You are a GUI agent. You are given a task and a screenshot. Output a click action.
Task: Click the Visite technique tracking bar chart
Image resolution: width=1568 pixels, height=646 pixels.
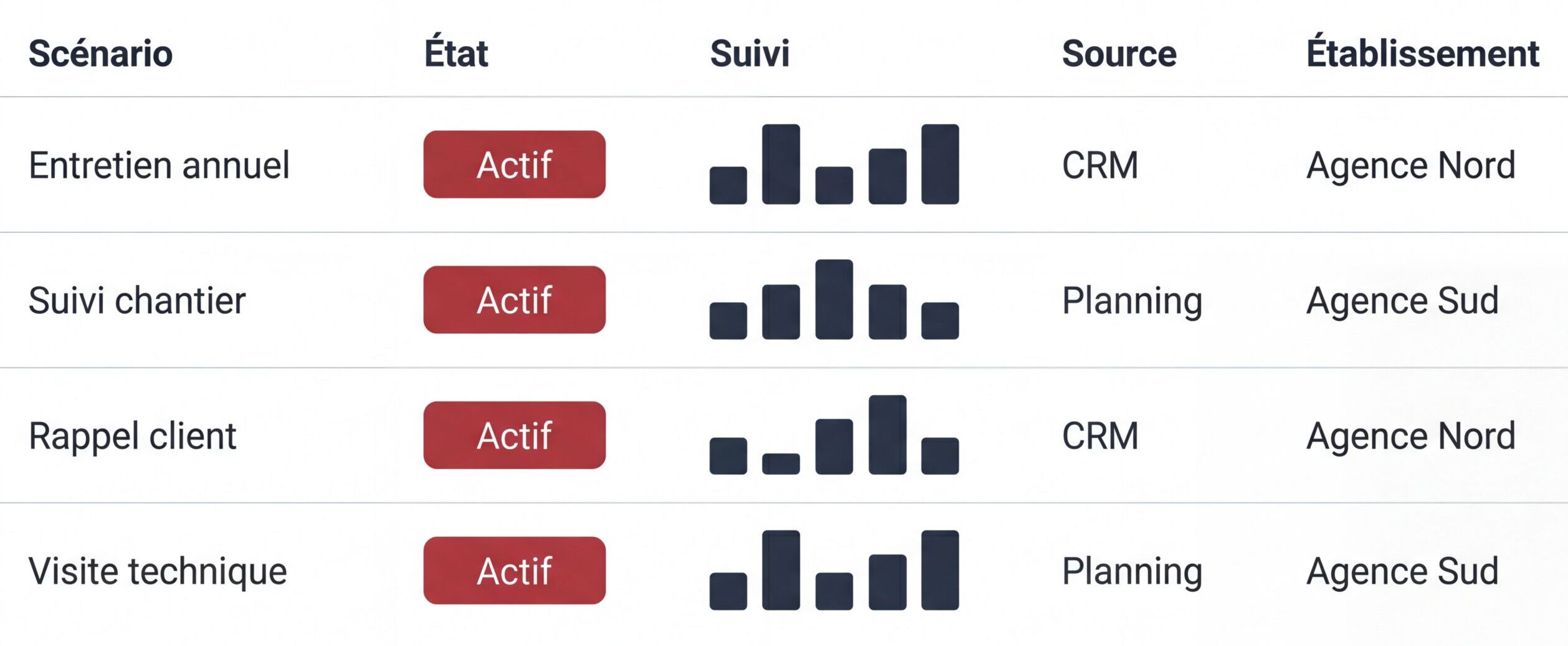(x=834, y=570)
